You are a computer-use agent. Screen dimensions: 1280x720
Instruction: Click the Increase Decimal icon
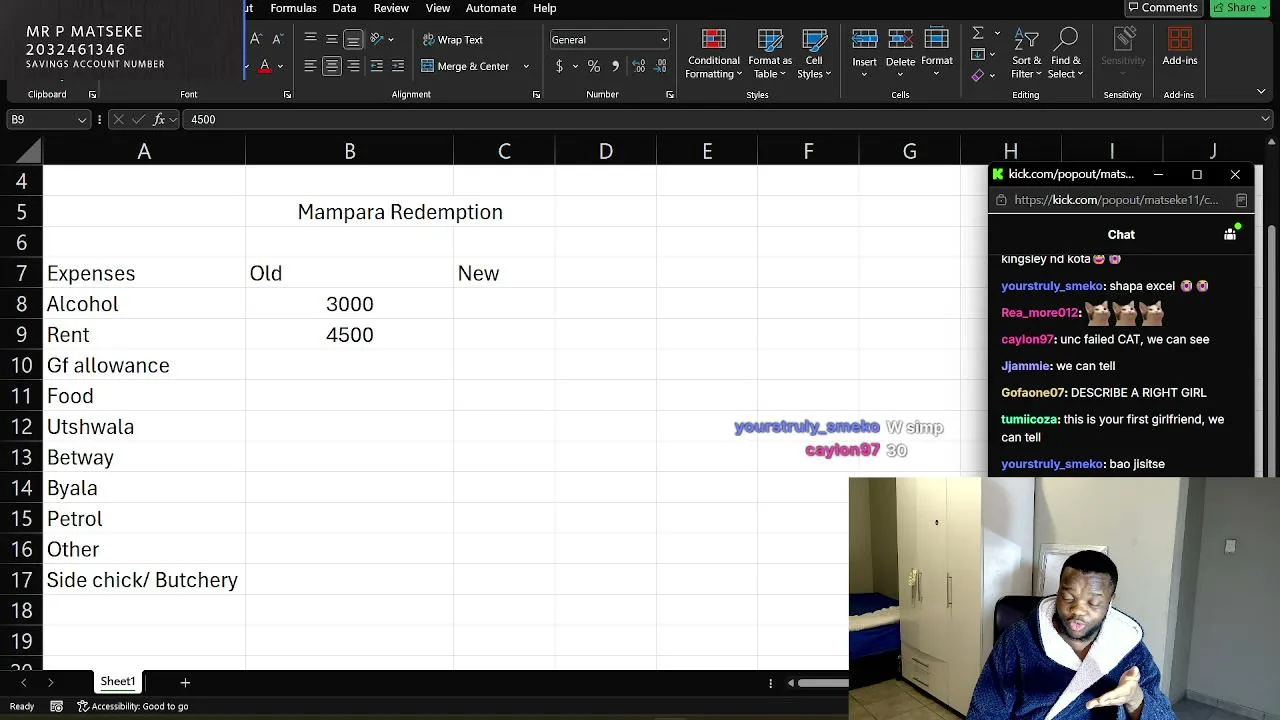639,66
